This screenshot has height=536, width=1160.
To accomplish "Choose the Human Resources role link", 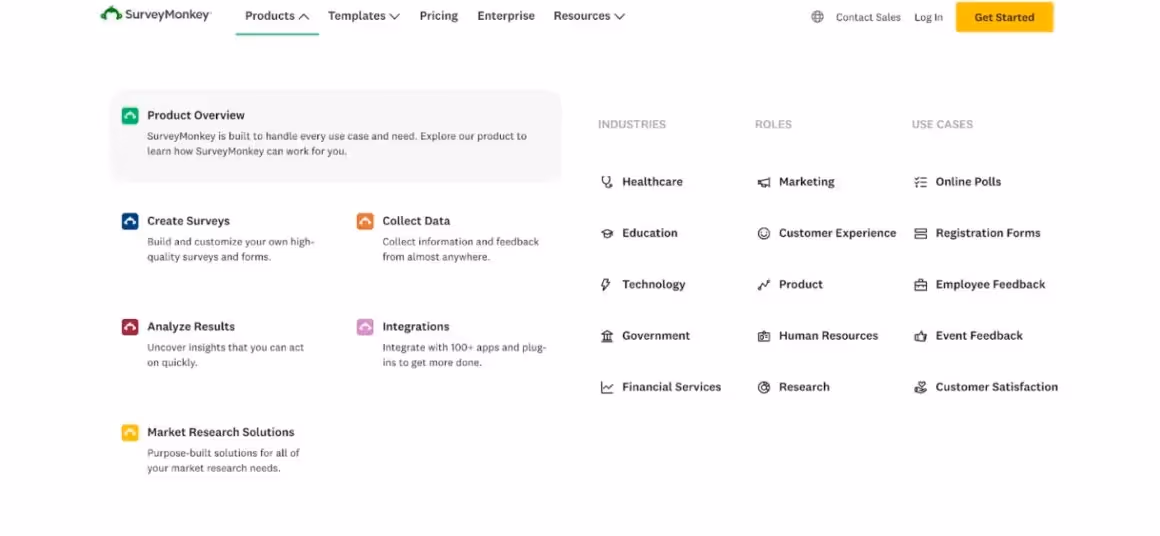I will pos(829,336).
